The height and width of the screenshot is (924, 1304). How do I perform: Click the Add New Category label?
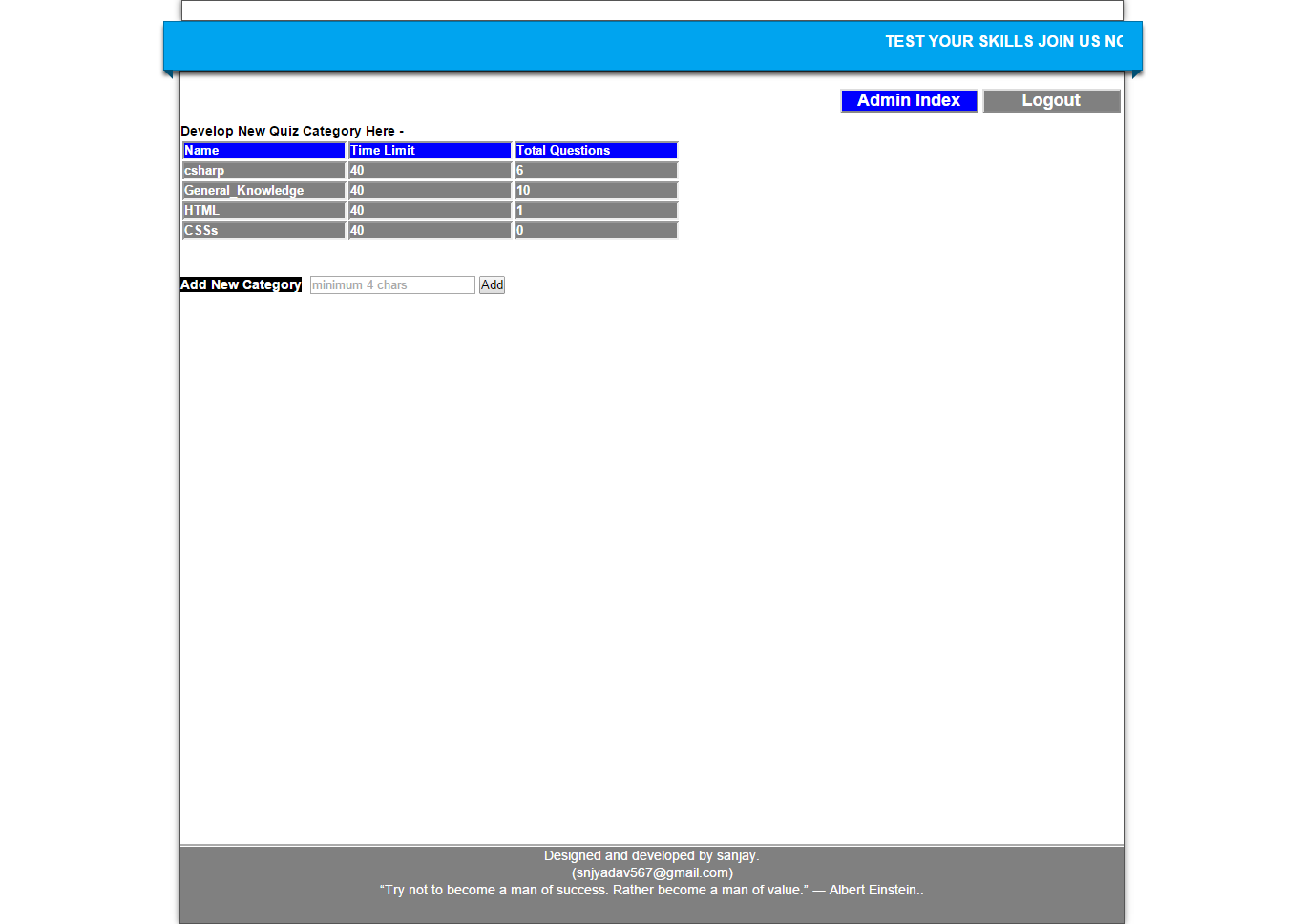click(241, 284)
